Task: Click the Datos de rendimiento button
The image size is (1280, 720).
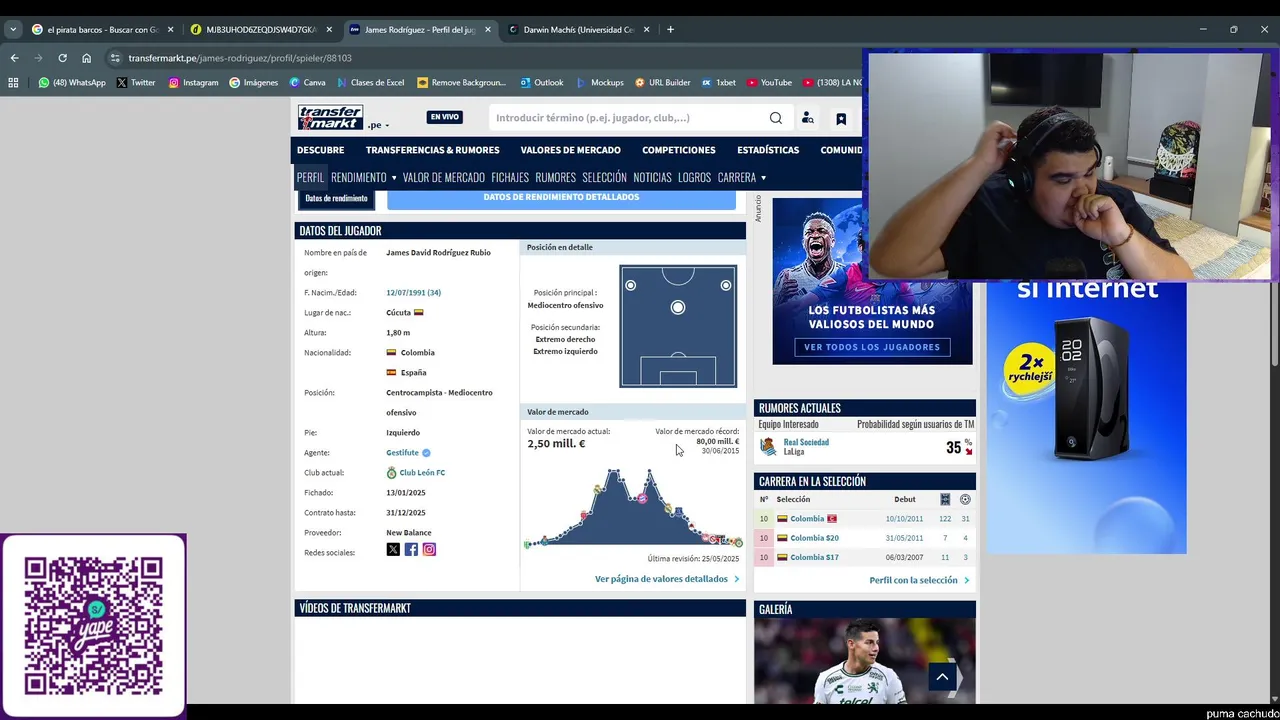Action: click(336, 198)
